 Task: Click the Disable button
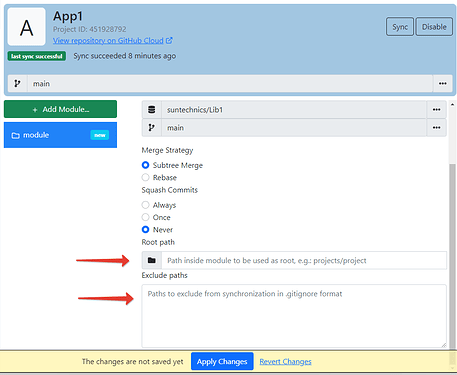coord(434,27)
